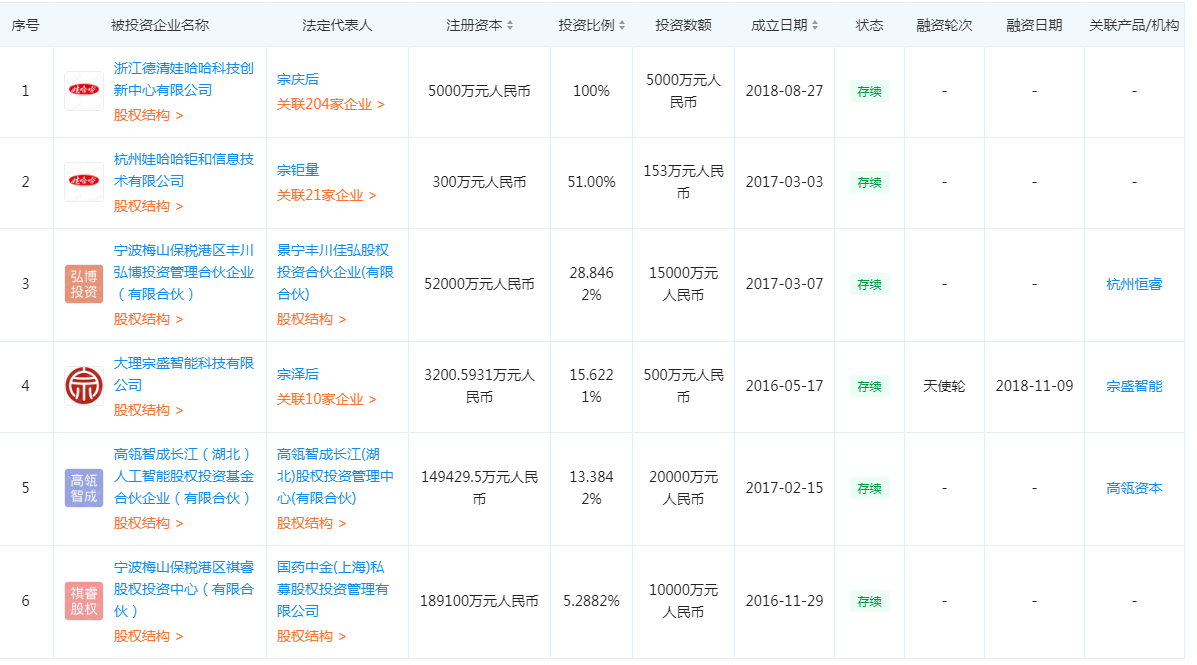Expand 股权结构 for 杭州娃哈哈钜和信息技术
Screen dimensions: 1197x665
point(148,206)
